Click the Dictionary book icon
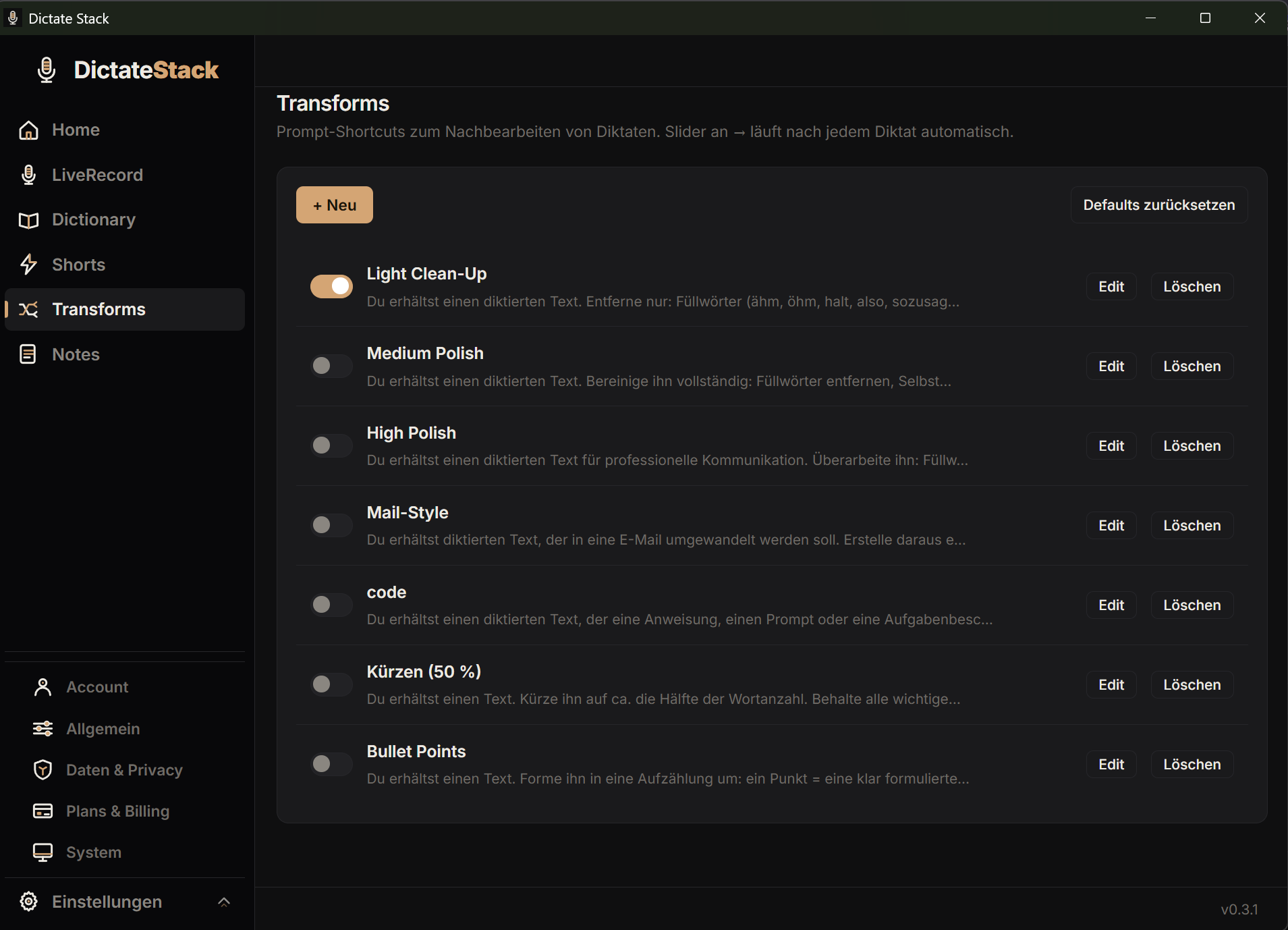This screenshot has height=930, width=1288. (x=28, y=220)
